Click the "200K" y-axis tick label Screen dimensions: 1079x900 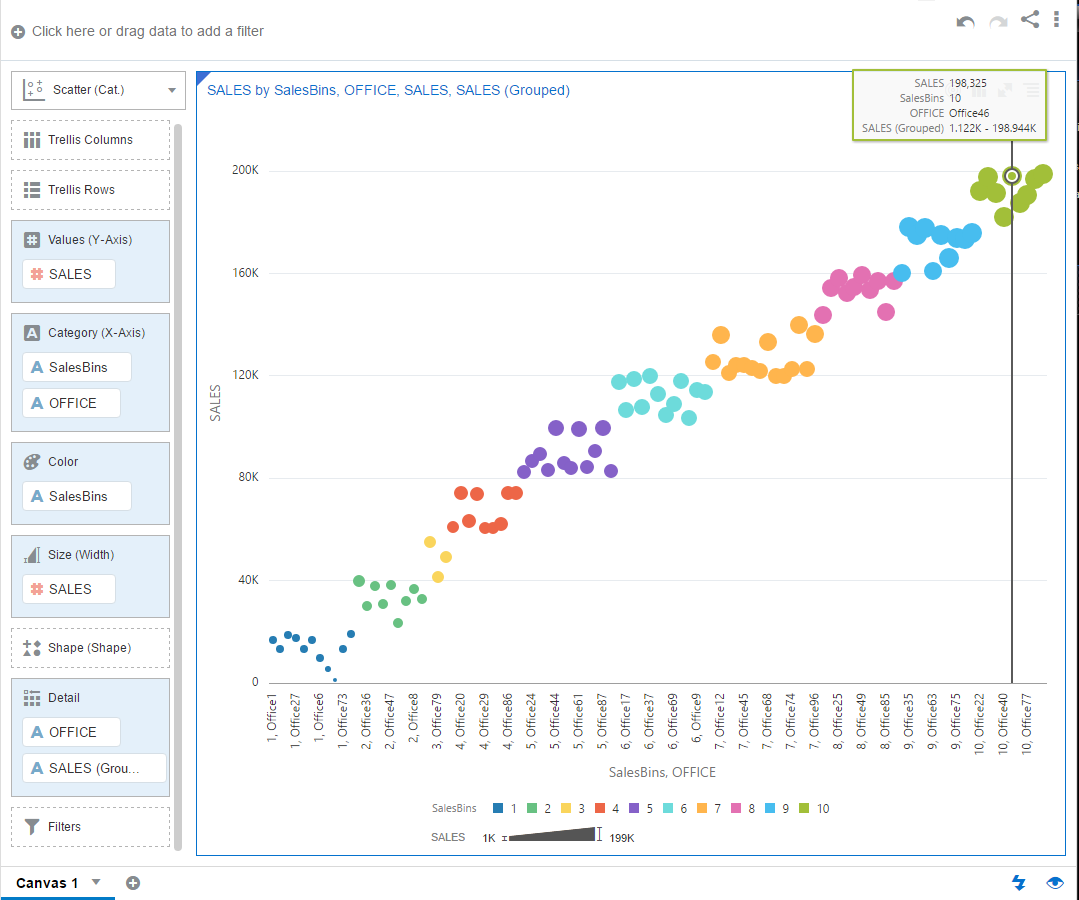pos(246,170)
